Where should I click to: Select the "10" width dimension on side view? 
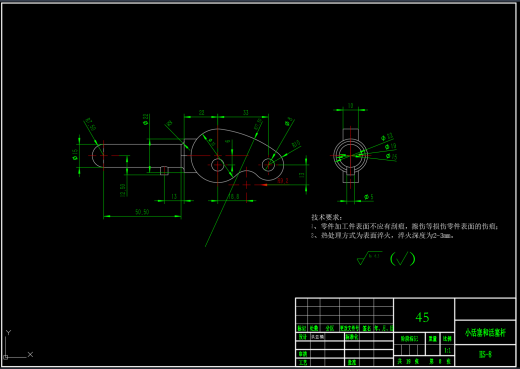coord(350,106)
